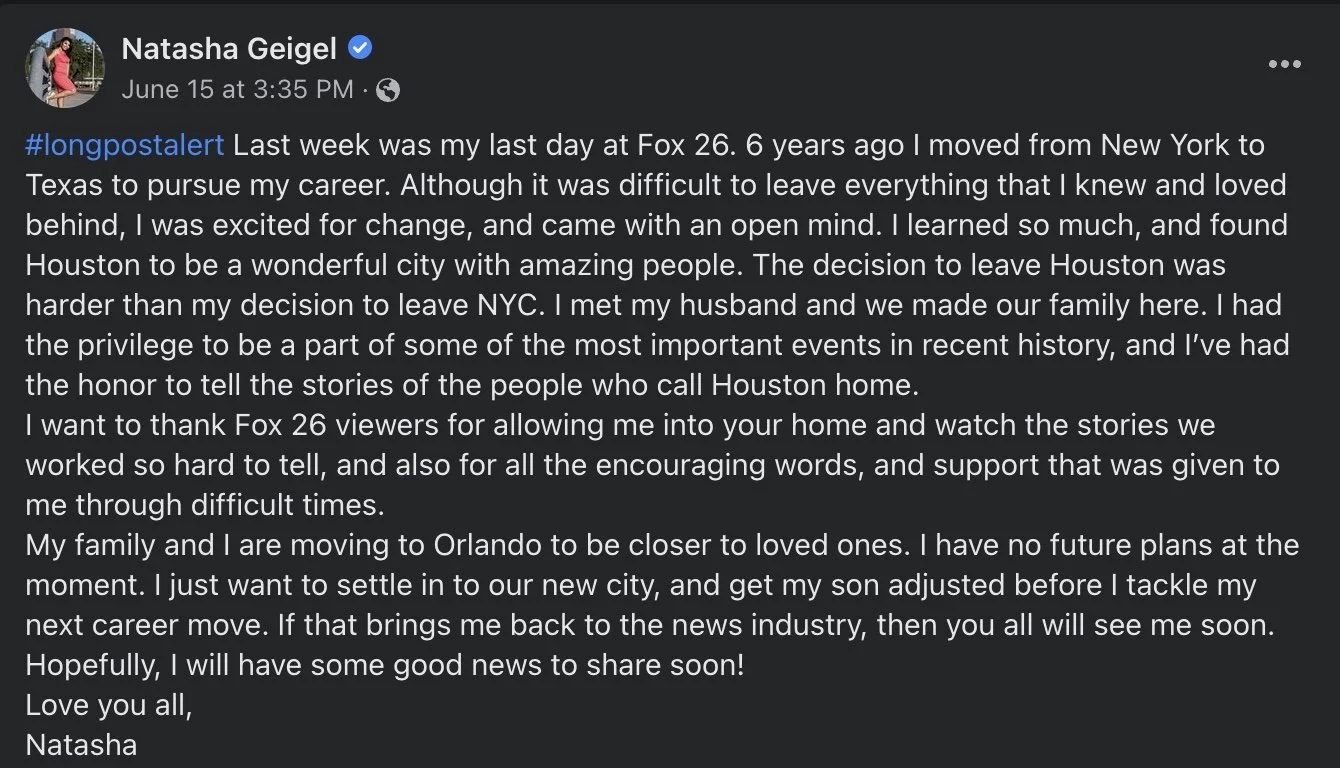The height and width of the screenshot is (768, 1340).
Task: Open the three-dot post options menu
Action: tap(1284, 65)
